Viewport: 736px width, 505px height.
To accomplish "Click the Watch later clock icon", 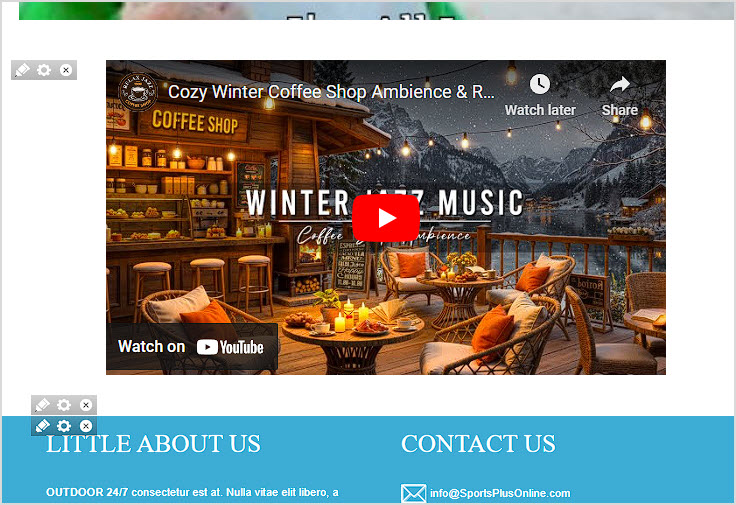I will point(540,84).
